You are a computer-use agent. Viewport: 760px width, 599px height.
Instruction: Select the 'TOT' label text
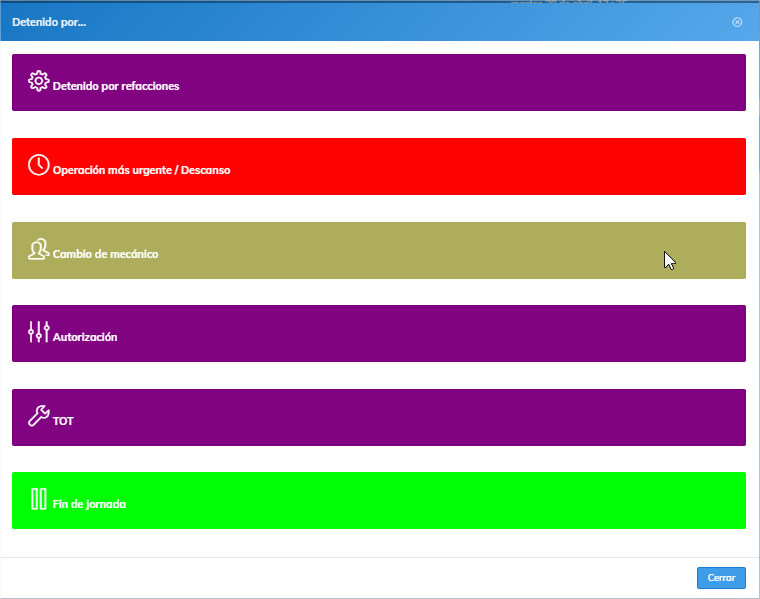[63, 422]
